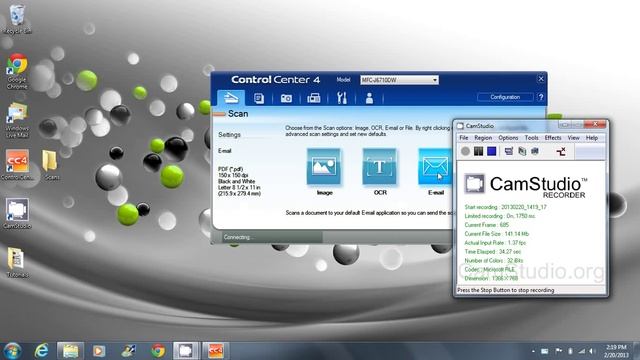Show hidden system tray icons

[533, 351]
